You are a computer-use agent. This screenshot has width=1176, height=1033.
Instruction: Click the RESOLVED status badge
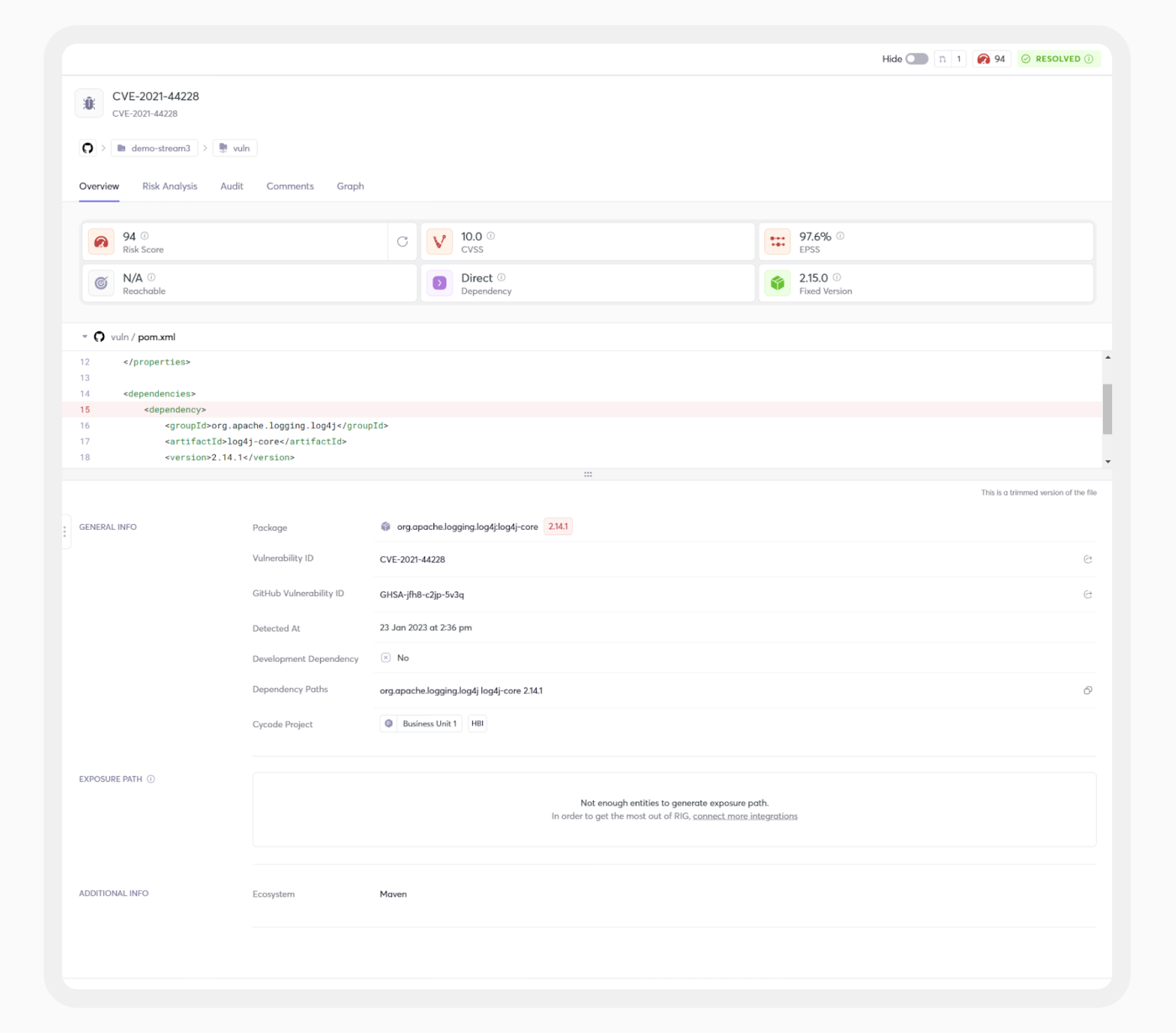click(1058, 59)
